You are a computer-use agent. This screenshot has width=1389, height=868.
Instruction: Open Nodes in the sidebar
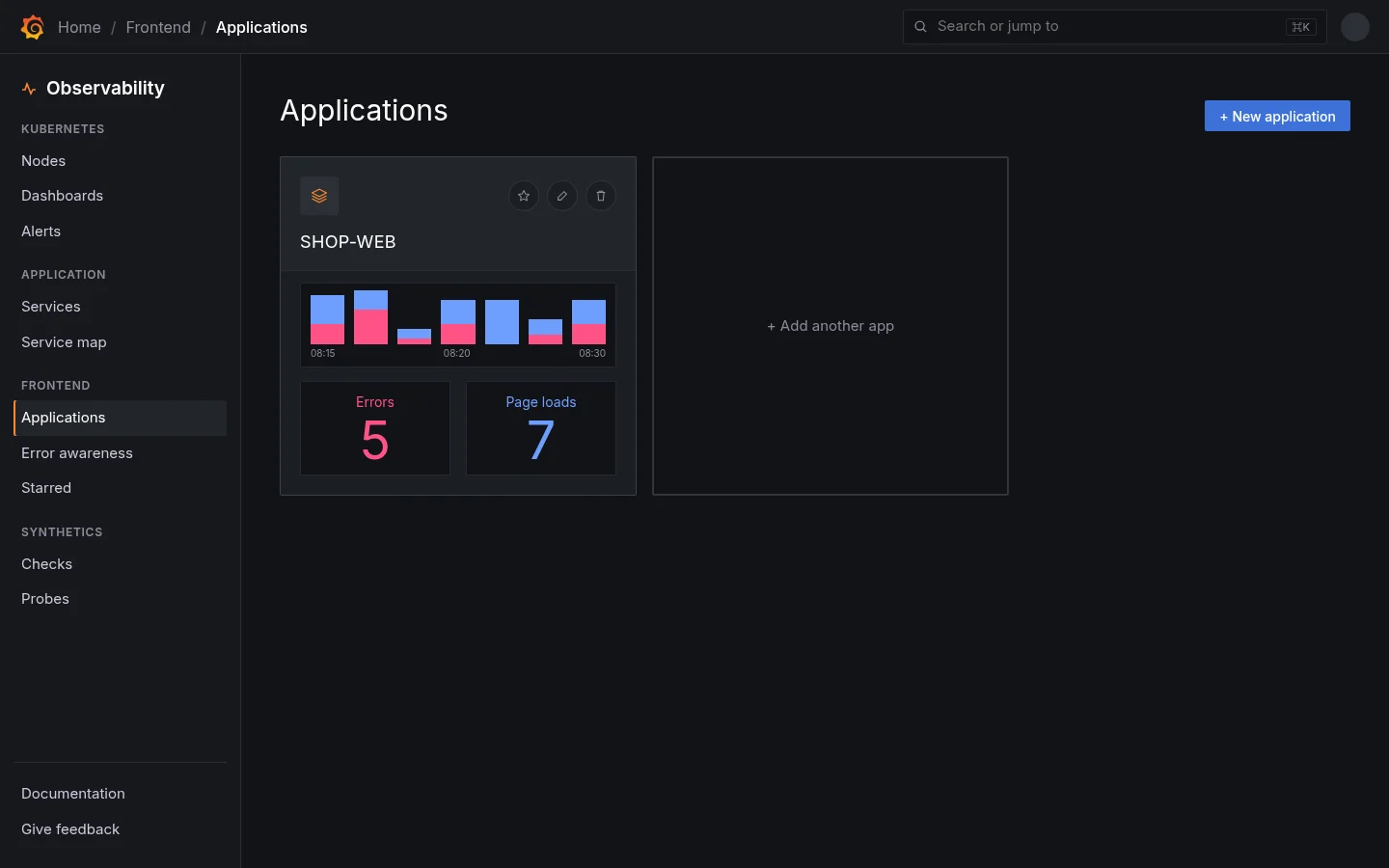point(120,161)
